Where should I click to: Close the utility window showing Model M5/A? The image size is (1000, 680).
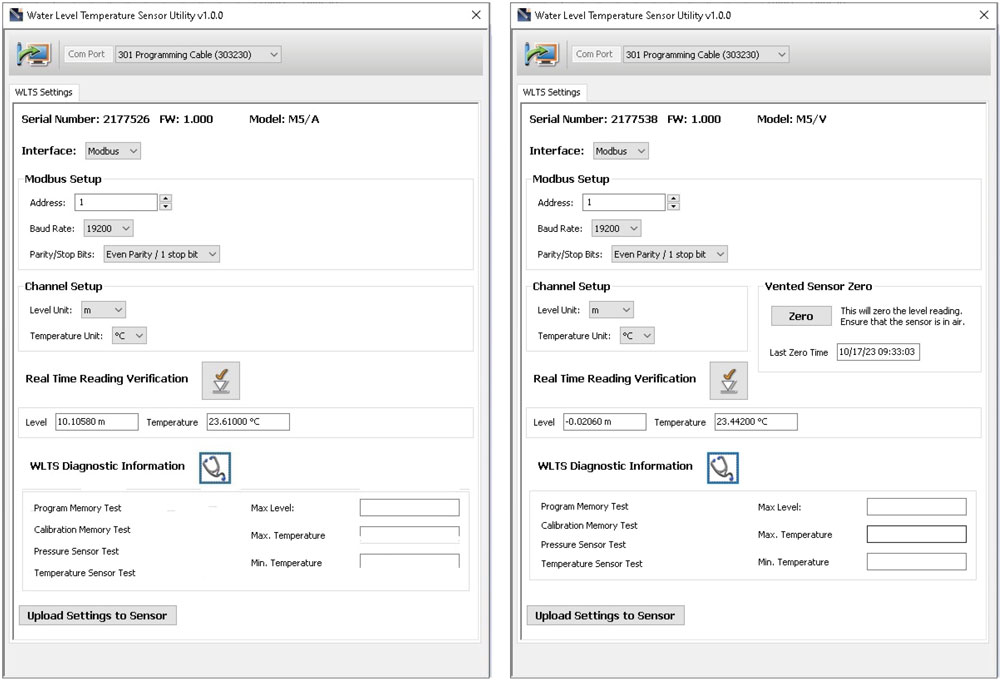(475, 15)
